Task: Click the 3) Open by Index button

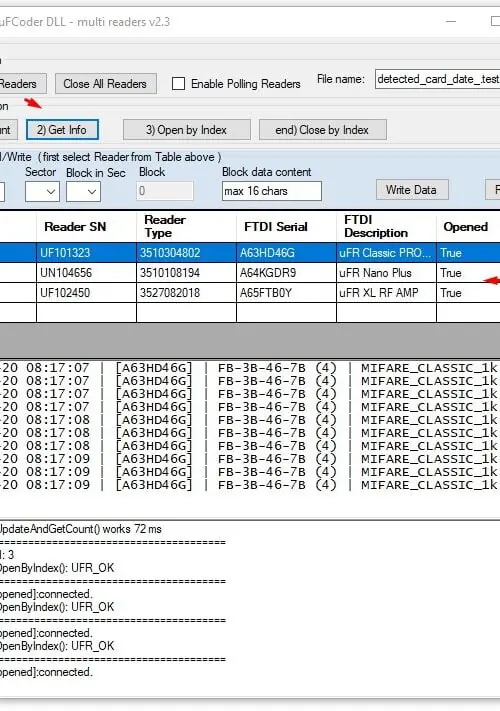Action: point(186,130)
